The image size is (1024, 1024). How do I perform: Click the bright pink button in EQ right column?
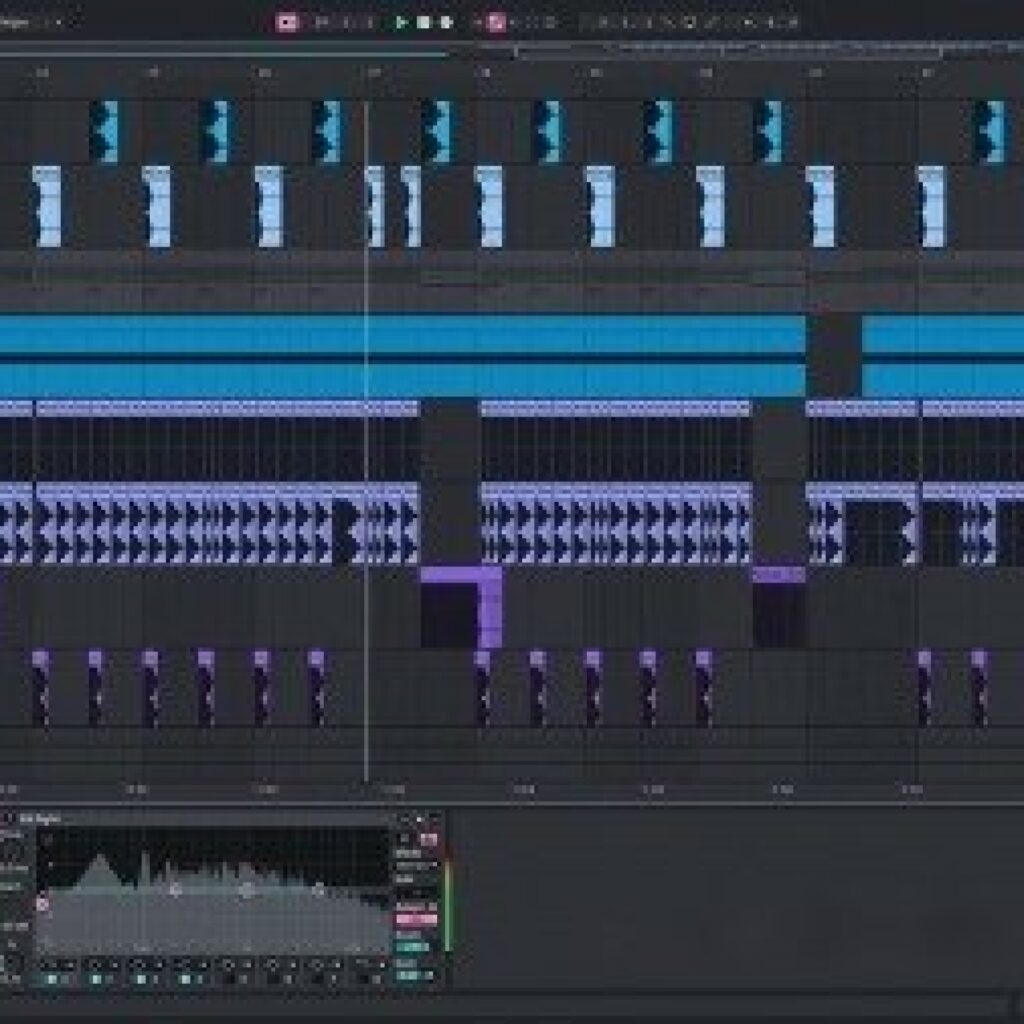416,919
